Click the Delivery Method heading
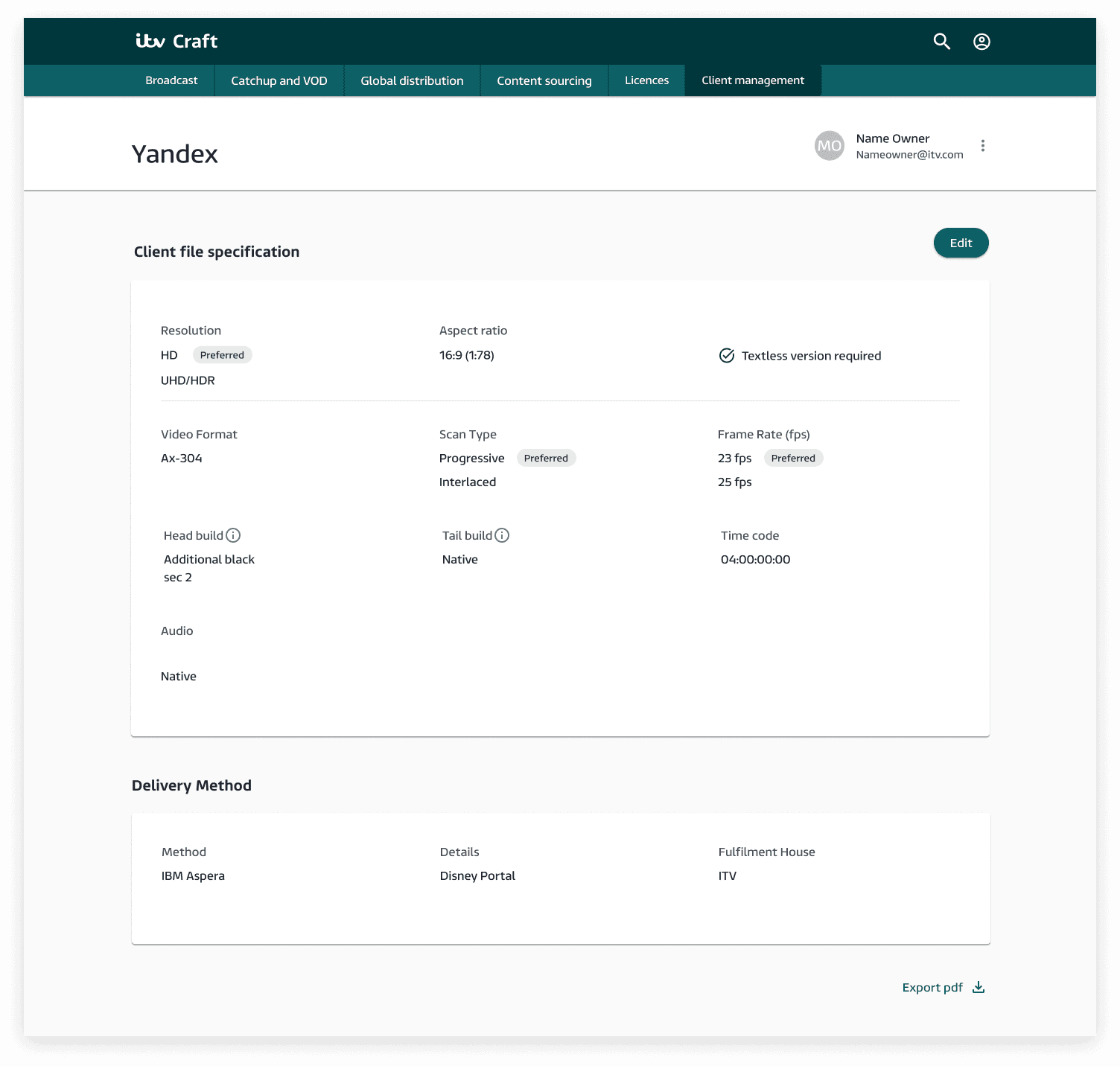The width and height of the screenshot is (1120, 1066). tap(191, 785)
